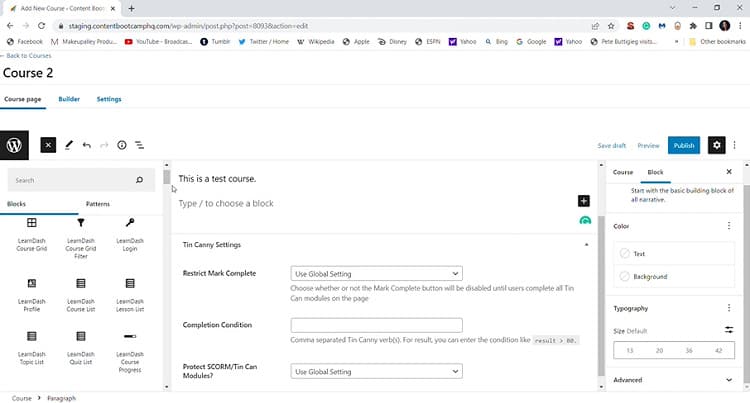This screenshot has width=750, height=403.
Task: Click the block search magnifier icon
Action: click(x=139, y=180)
